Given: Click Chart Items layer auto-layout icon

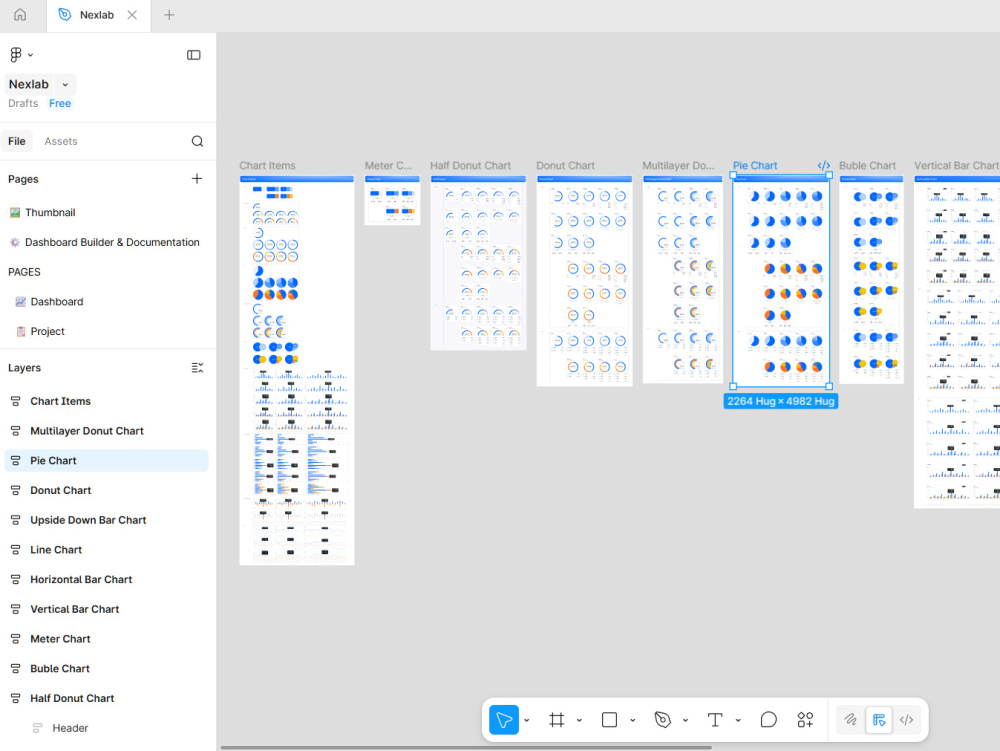Looking at the screenshot, I should [15, 401].
